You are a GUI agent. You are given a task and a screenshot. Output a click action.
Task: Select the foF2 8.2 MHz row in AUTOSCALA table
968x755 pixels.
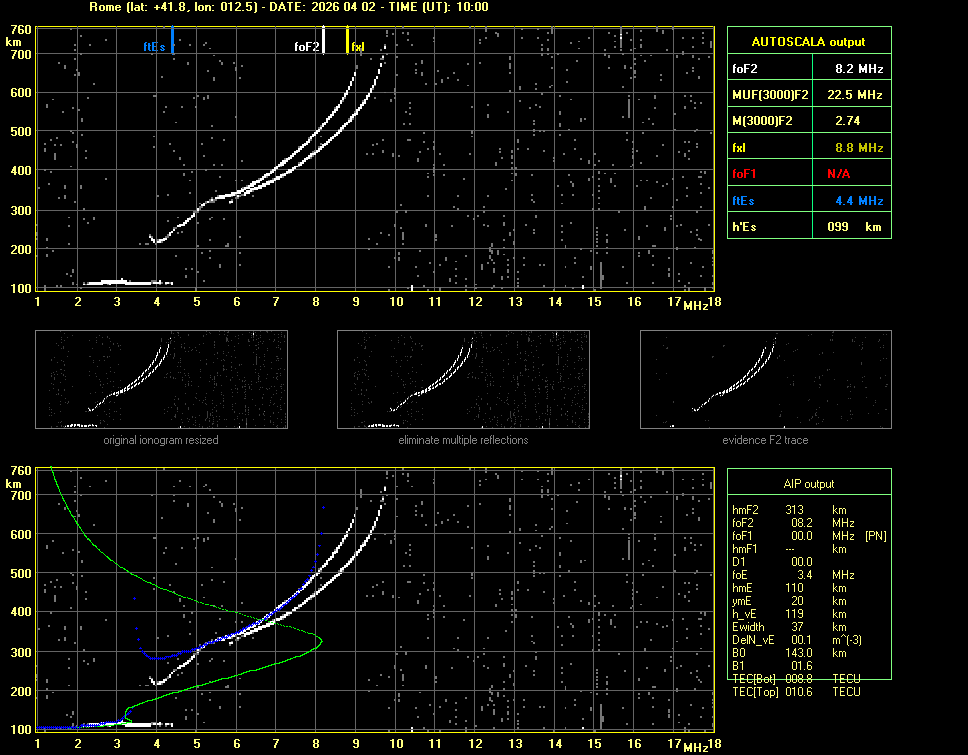(808, 69)
